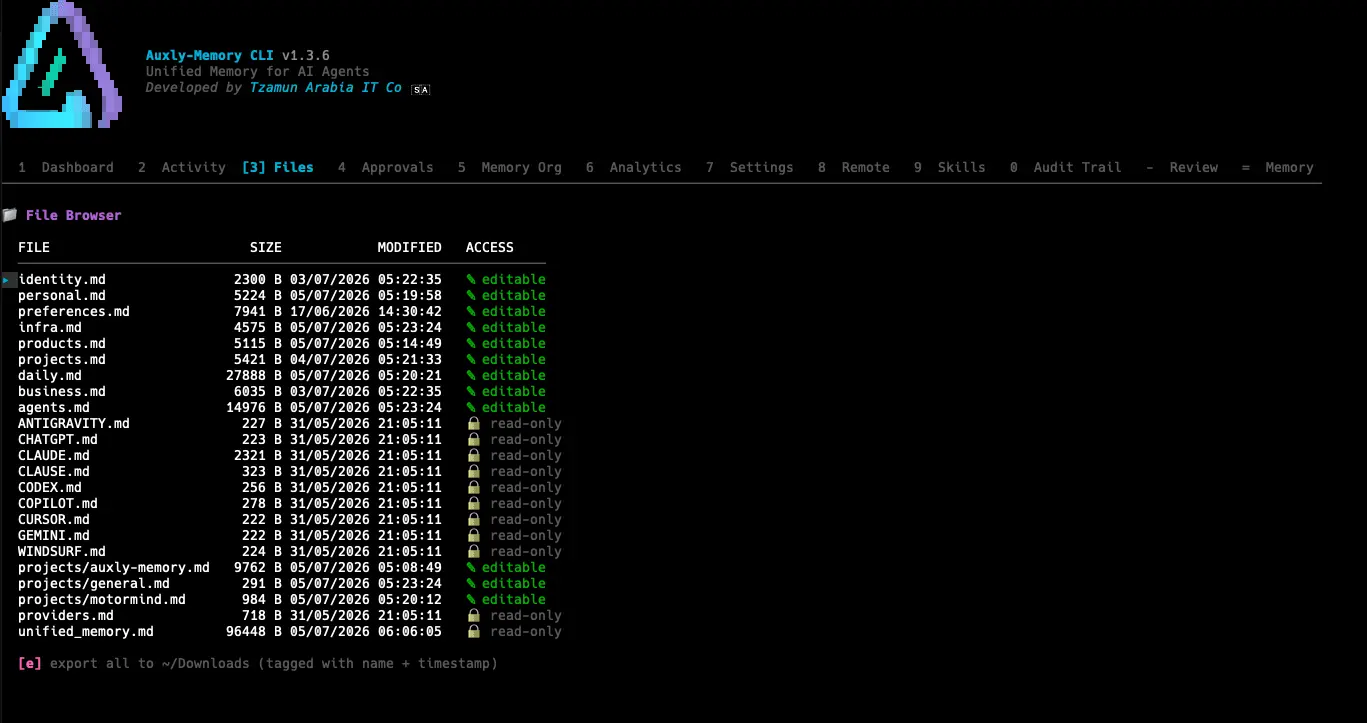Select the unified_memory.md file name

pos(86,631)
